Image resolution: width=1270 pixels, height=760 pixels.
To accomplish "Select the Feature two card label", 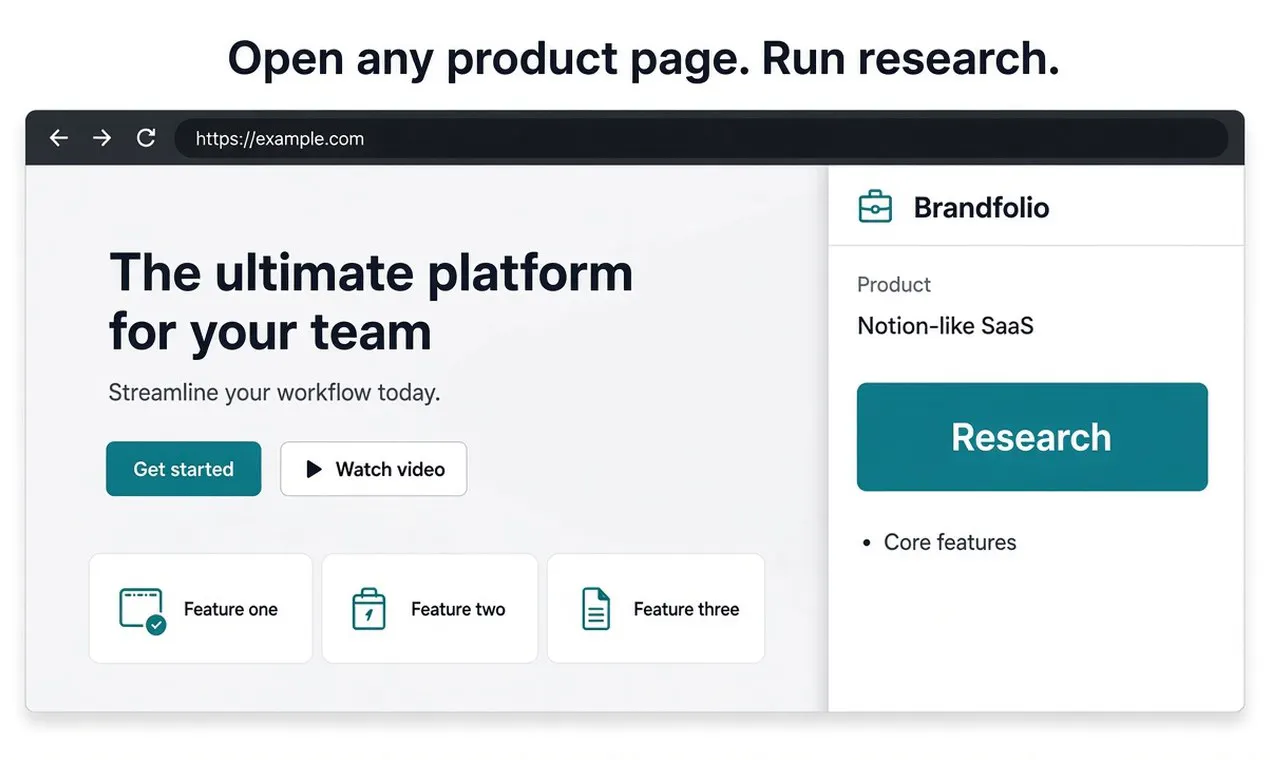I will click(x=458, y=609).
